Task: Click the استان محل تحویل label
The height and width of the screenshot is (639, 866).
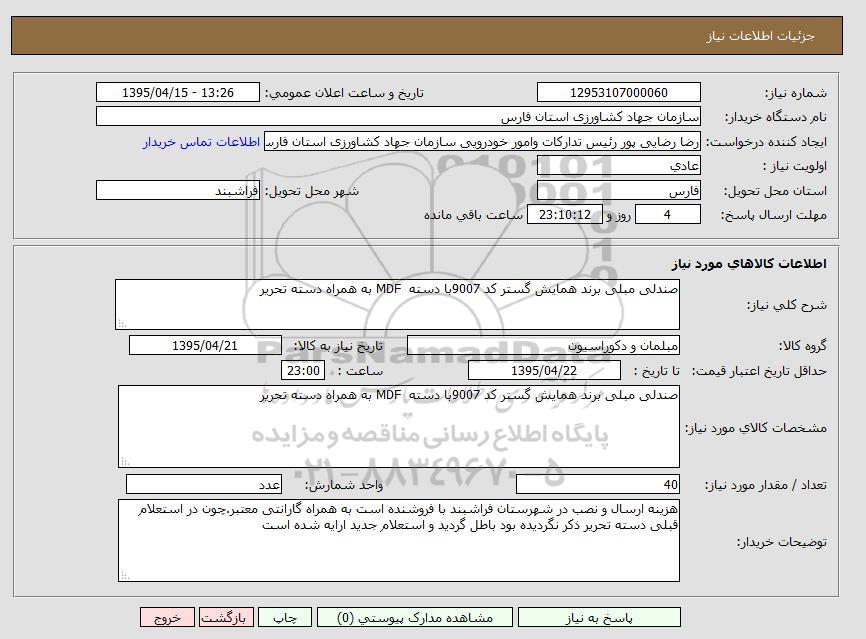Action: pyautogui.click(x=775, y=191)
